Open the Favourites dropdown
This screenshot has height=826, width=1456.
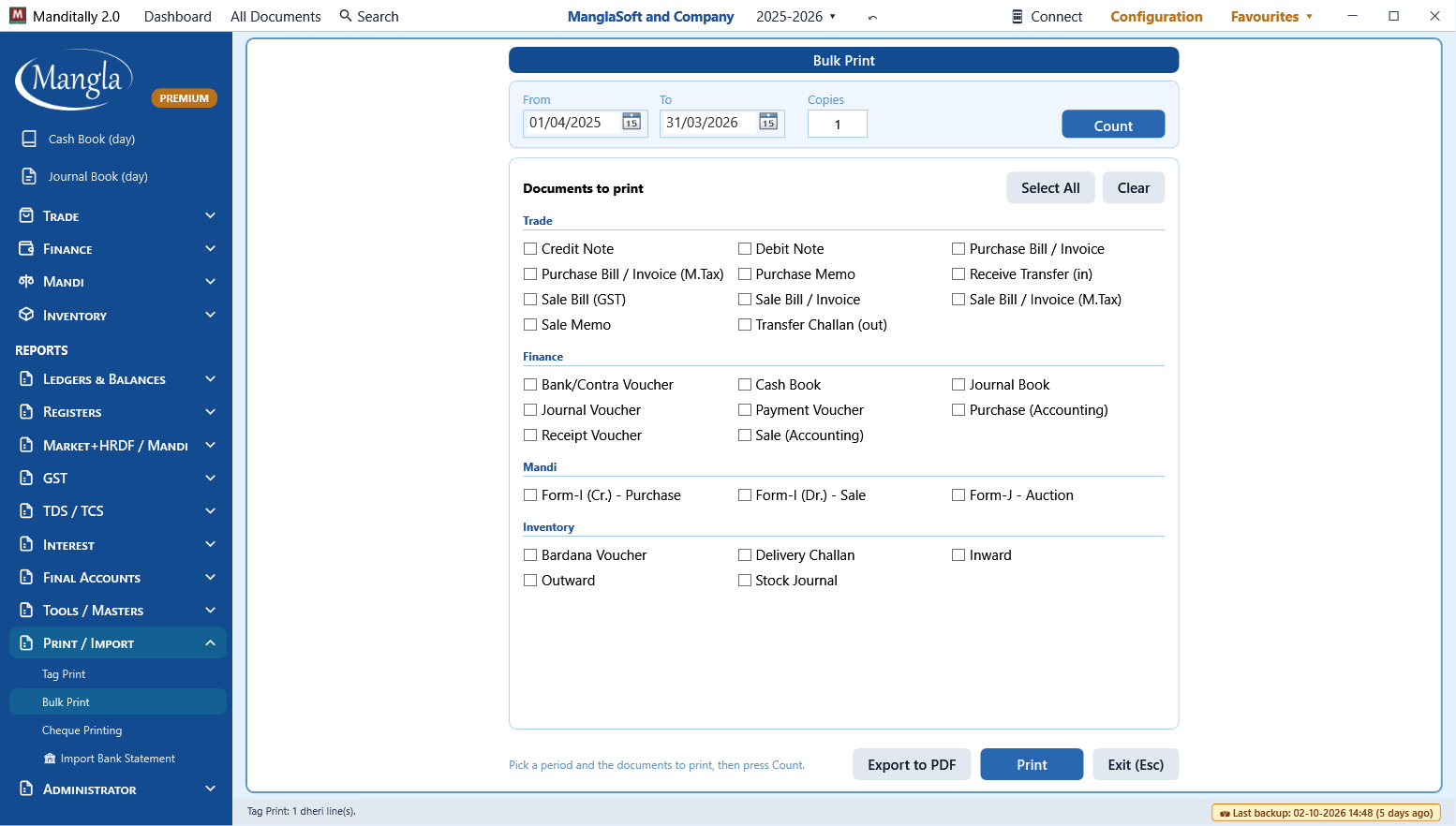pos(1271,17)
